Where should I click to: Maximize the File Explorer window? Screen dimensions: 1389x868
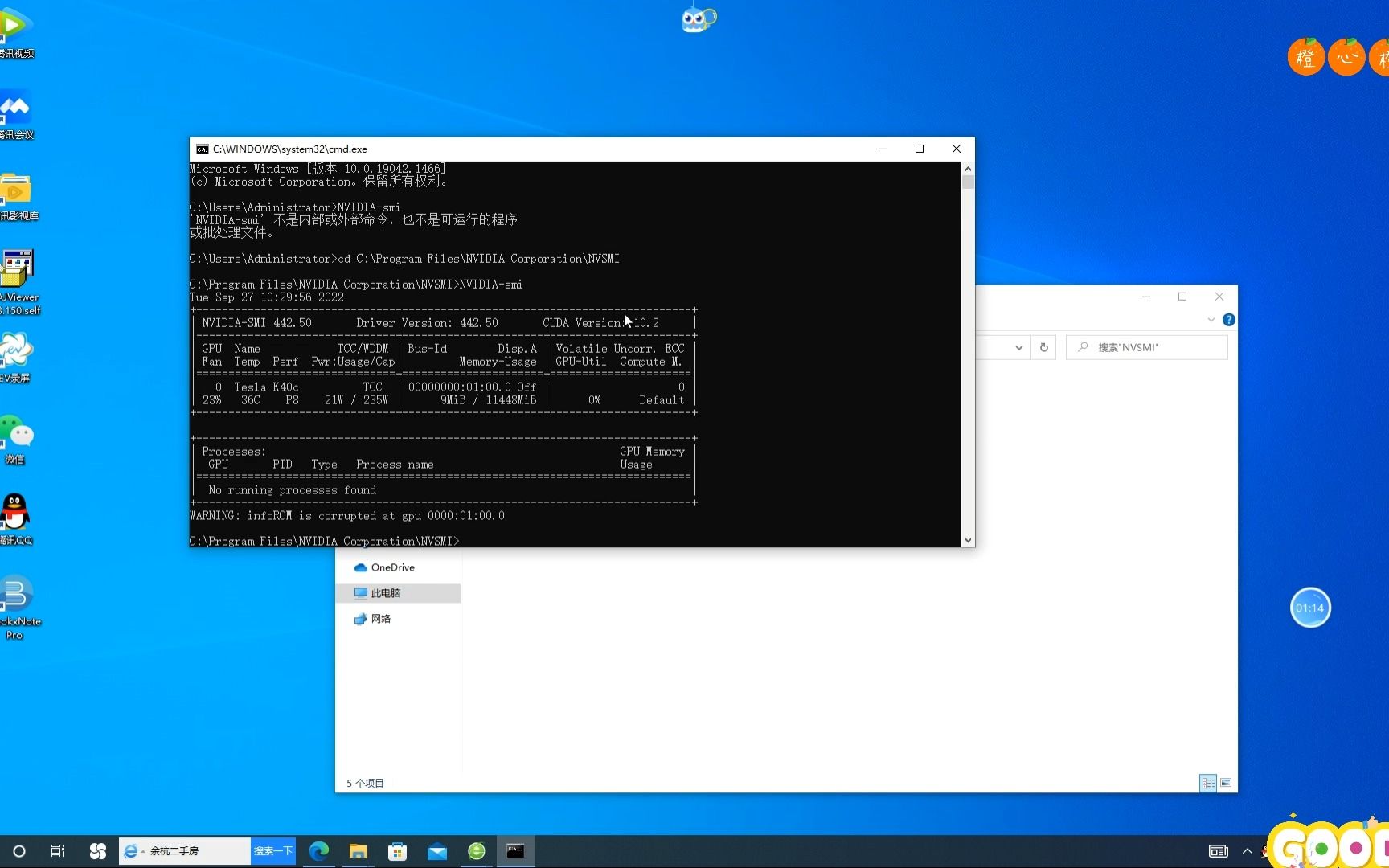(1182, 297)
